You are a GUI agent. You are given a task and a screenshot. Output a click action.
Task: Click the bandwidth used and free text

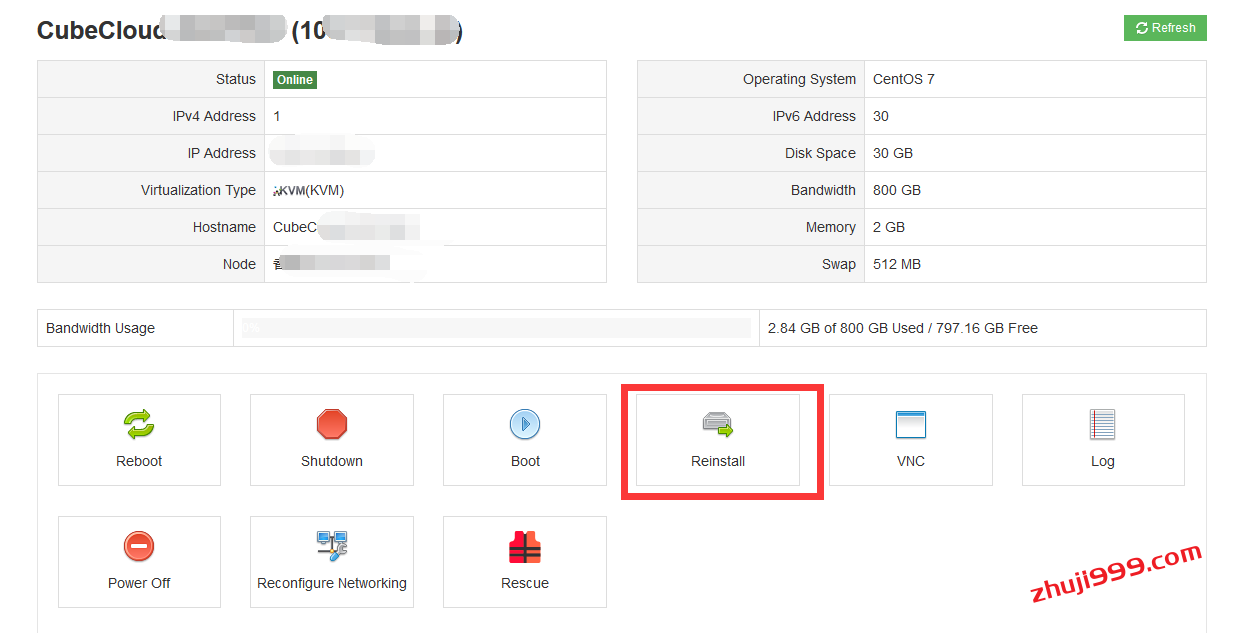tap(902, 328)
